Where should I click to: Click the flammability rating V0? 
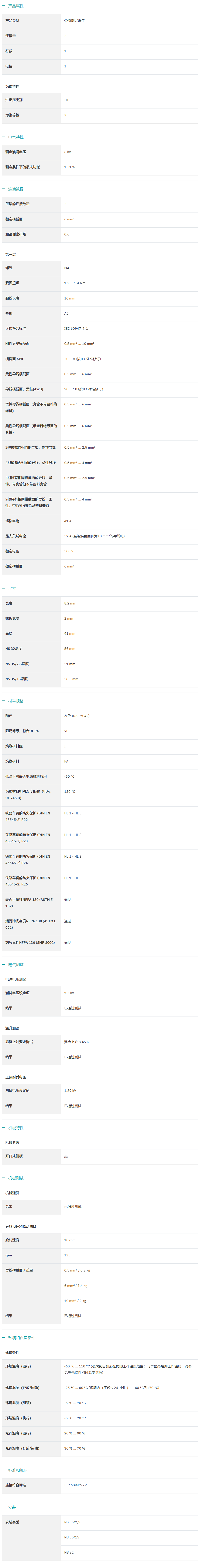66,731
